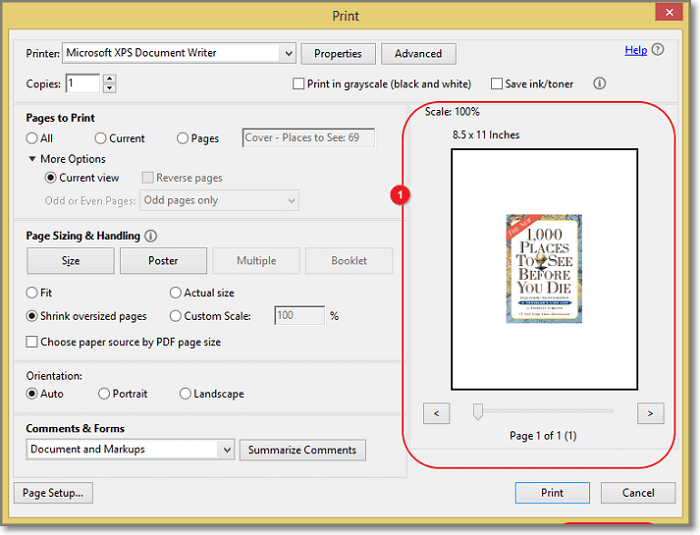Open the Help link
The width and height of the screenshot is (700, 535).
click(x=635, y=50)
